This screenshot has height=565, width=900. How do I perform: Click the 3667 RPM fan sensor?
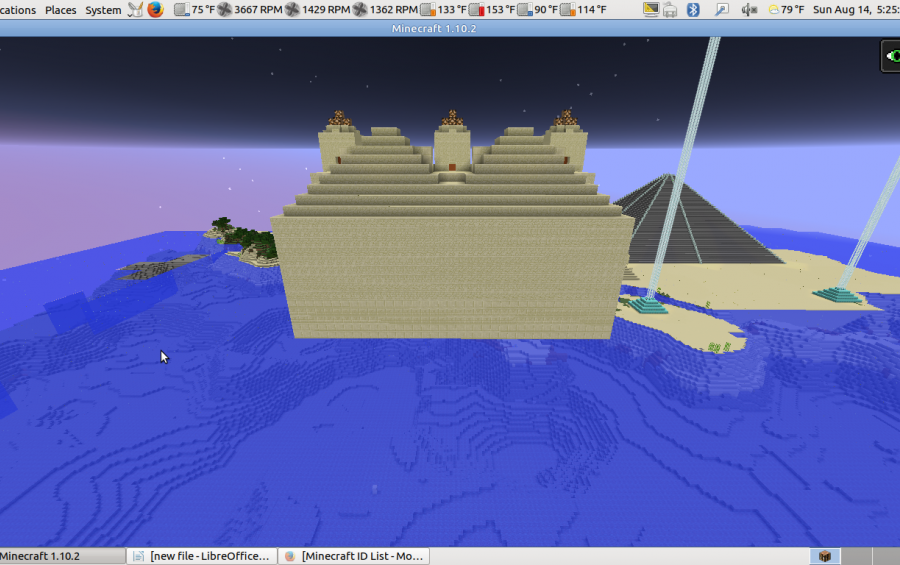point(250,9)
